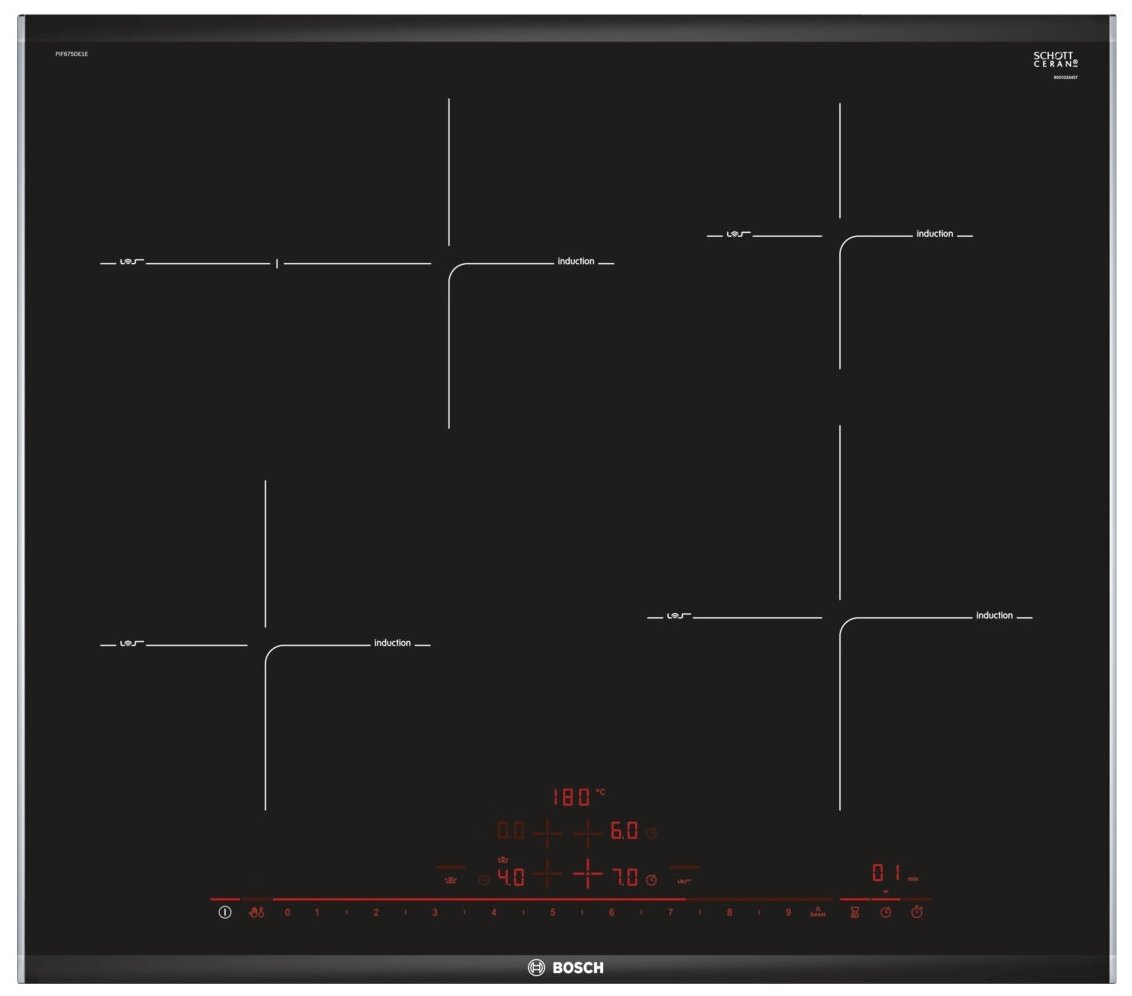This screenshot has width=1132, height=996.
Task: Activate the boost function
Action: [818, 912]
